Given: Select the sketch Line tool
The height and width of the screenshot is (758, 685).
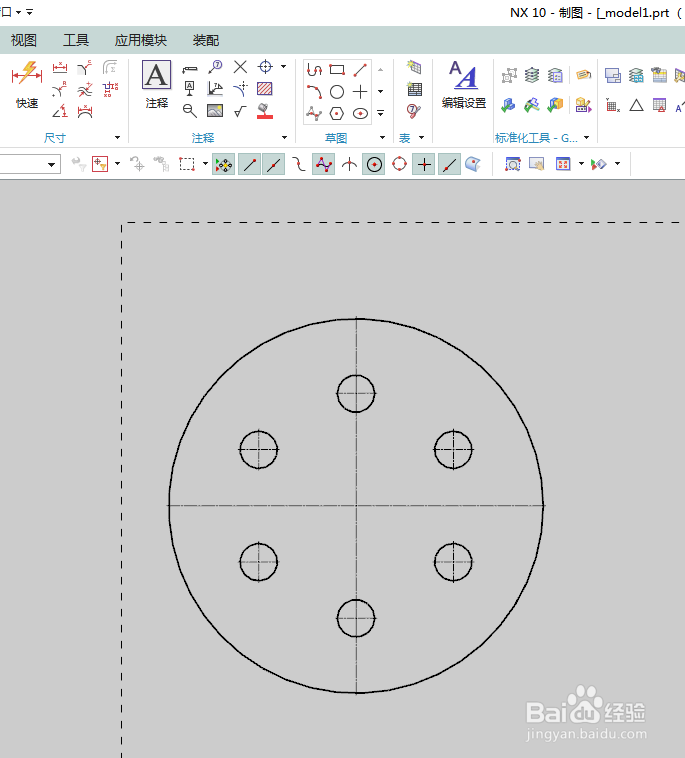Looking at the screenshot, I should pyautogui.click(x=360, y=70).
